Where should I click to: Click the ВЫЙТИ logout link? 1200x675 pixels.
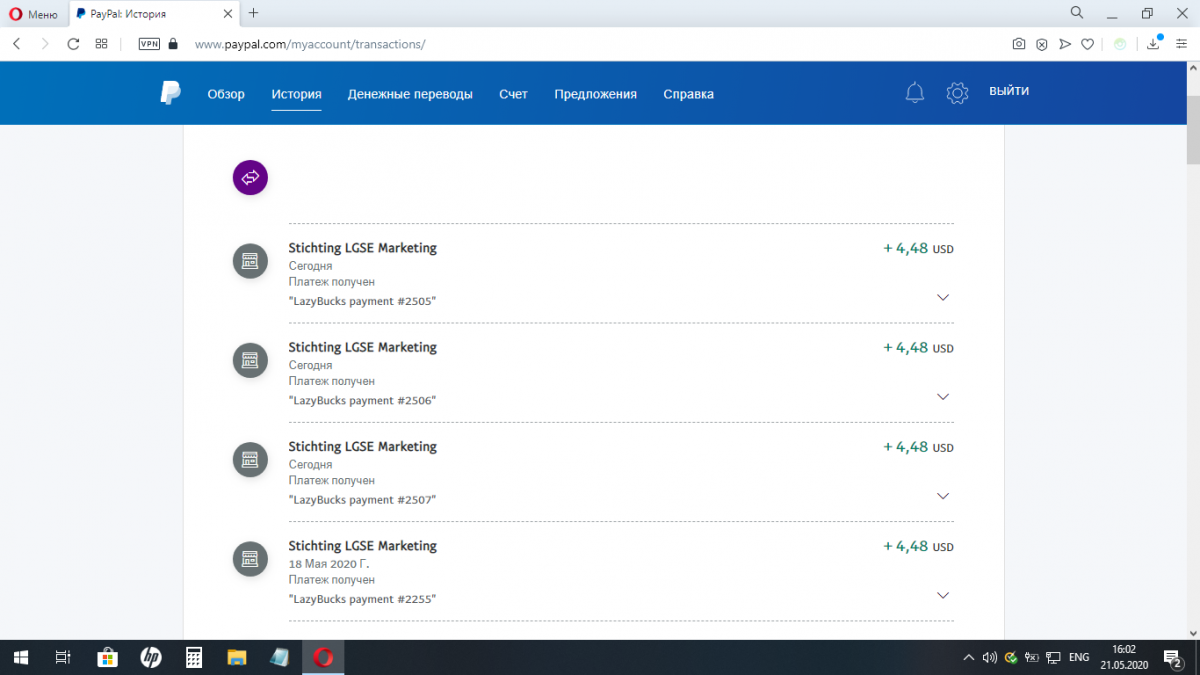click(x=1009, y=91)
